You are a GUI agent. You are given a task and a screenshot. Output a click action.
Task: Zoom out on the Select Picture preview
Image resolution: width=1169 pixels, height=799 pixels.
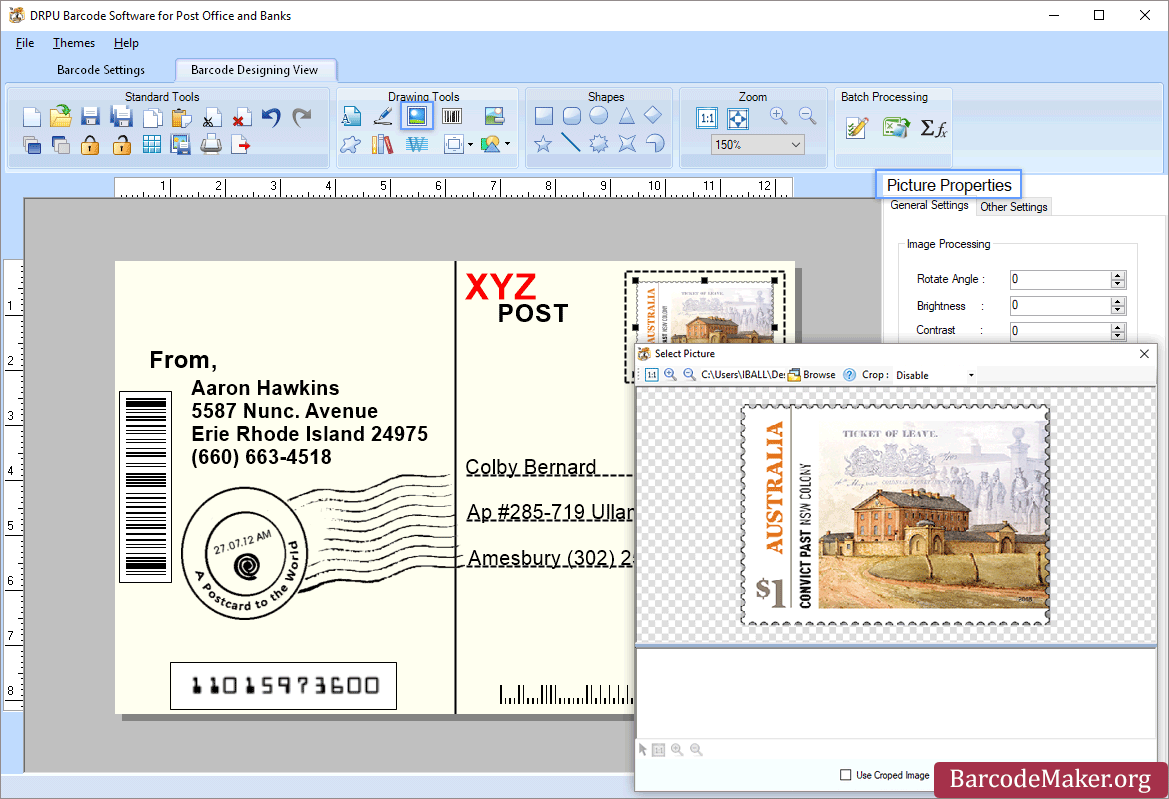(x=689, y=374)
